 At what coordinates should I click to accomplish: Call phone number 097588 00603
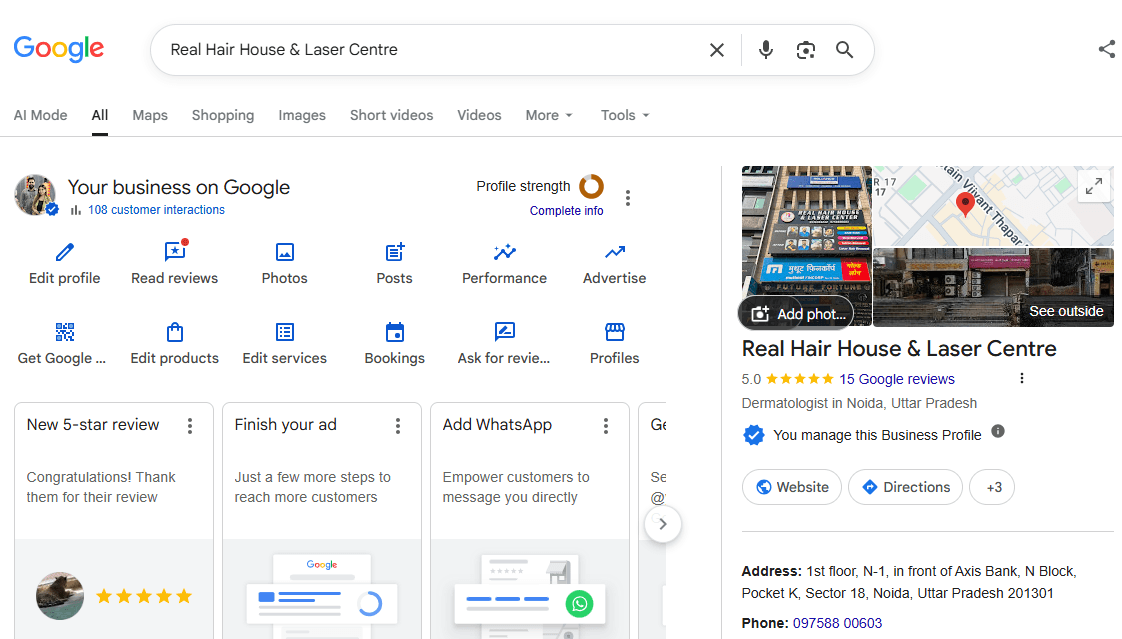coord(837,623)
